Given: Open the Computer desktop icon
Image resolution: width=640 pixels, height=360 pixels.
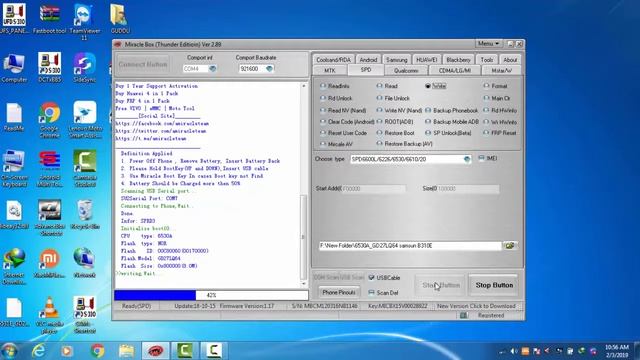Looking at the screenshot, I should (x=14, y=67).
